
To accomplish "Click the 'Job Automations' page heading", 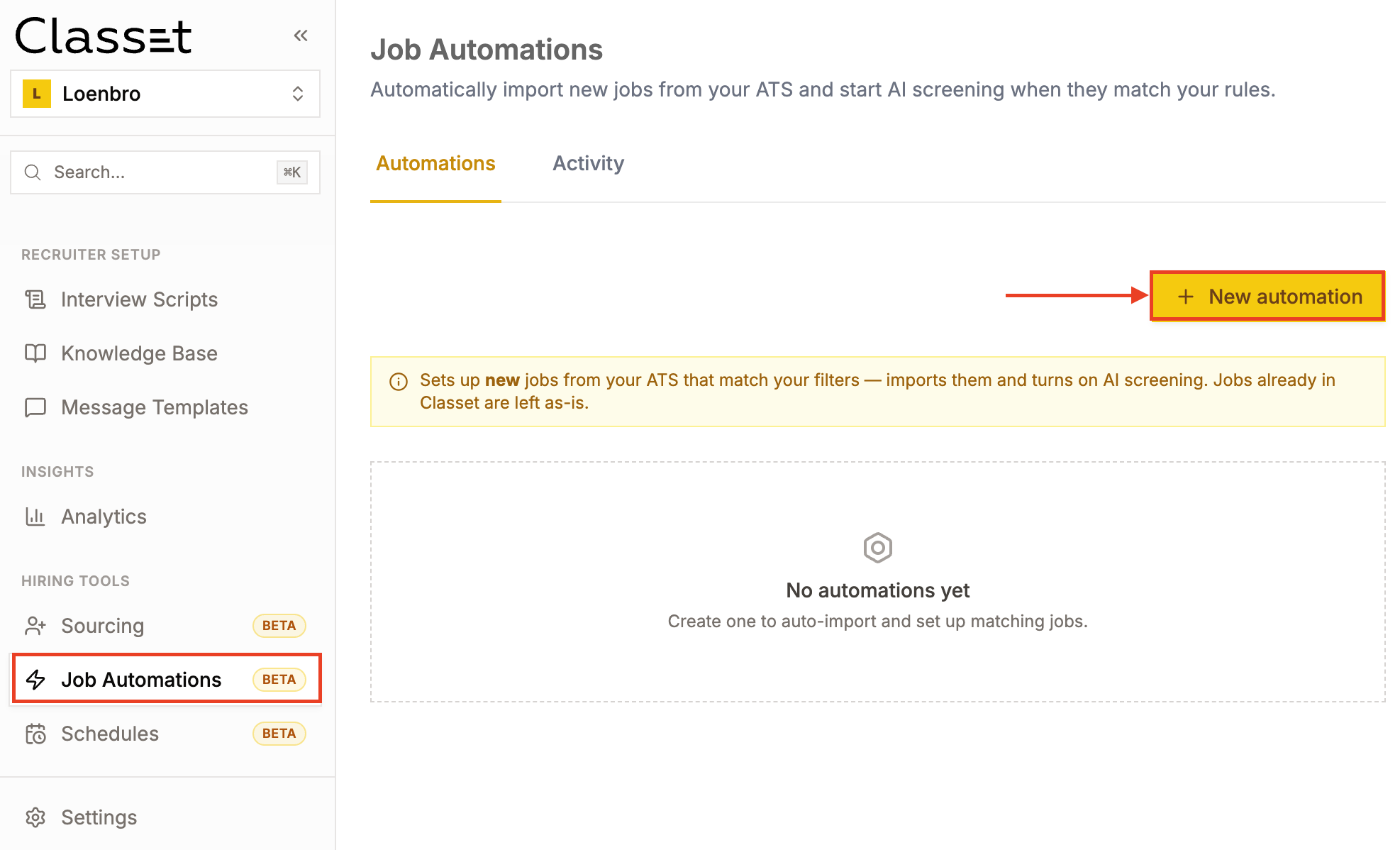I will [x=487, y=50].
